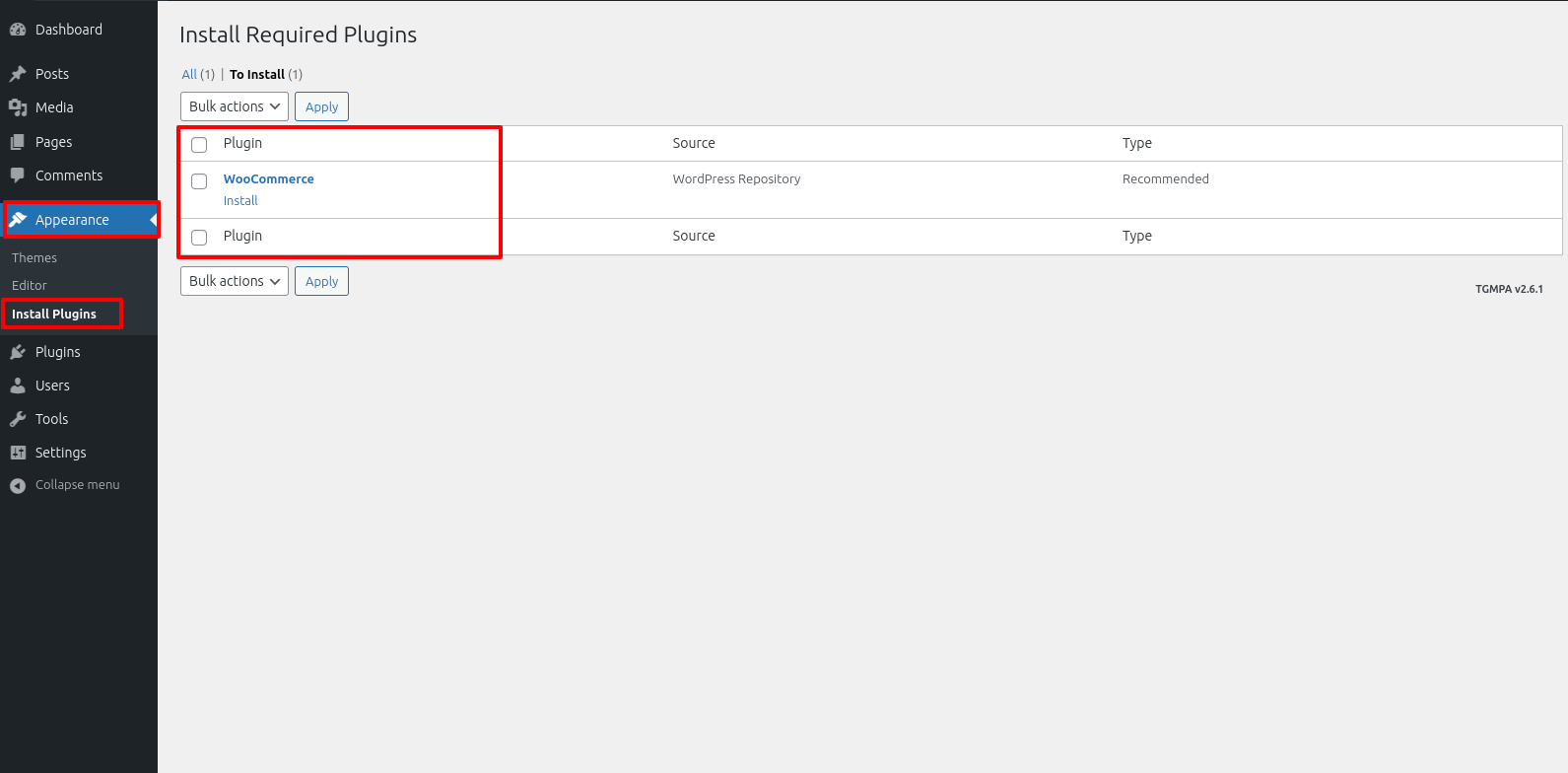1568x773 pixels.
Task: Click the Type label in table footer
Action: coord(1137,236)
